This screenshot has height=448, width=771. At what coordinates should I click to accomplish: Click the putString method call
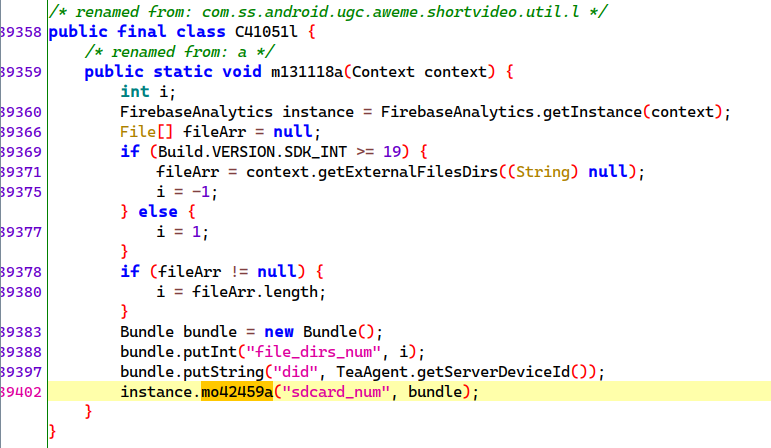tap(223, 371)
